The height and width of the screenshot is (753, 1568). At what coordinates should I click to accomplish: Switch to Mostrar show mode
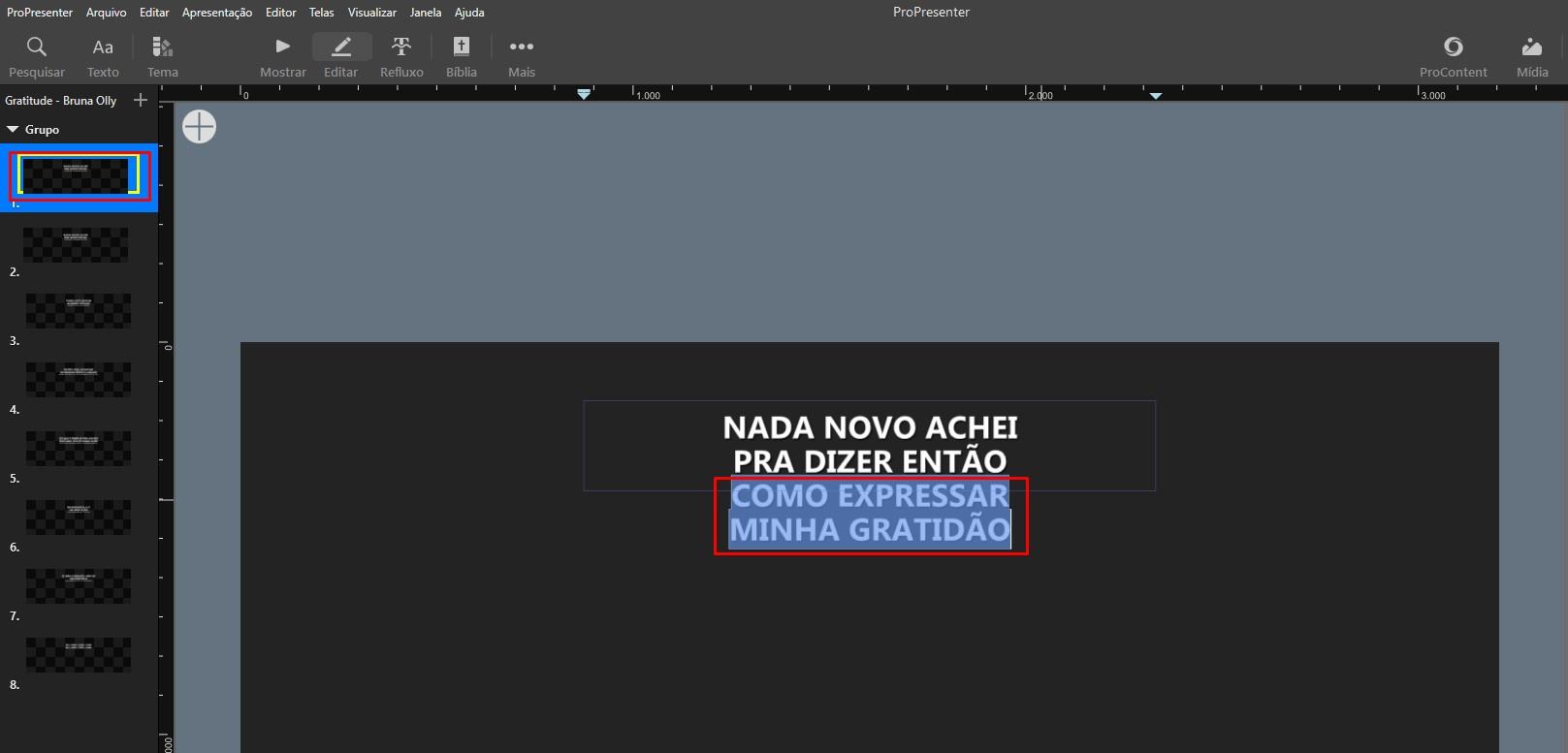coord(283,57)
